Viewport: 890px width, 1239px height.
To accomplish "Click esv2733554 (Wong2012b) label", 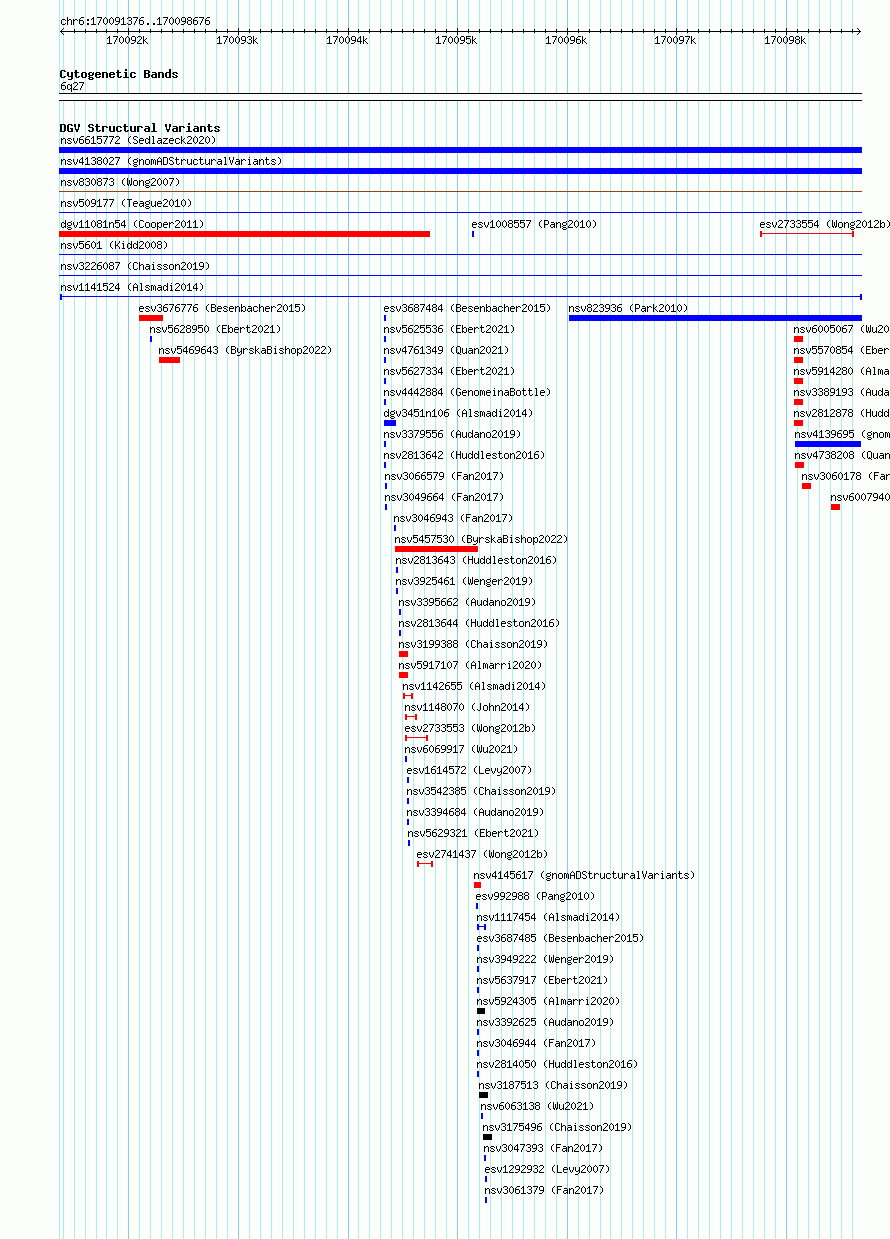I will [824, 224].
